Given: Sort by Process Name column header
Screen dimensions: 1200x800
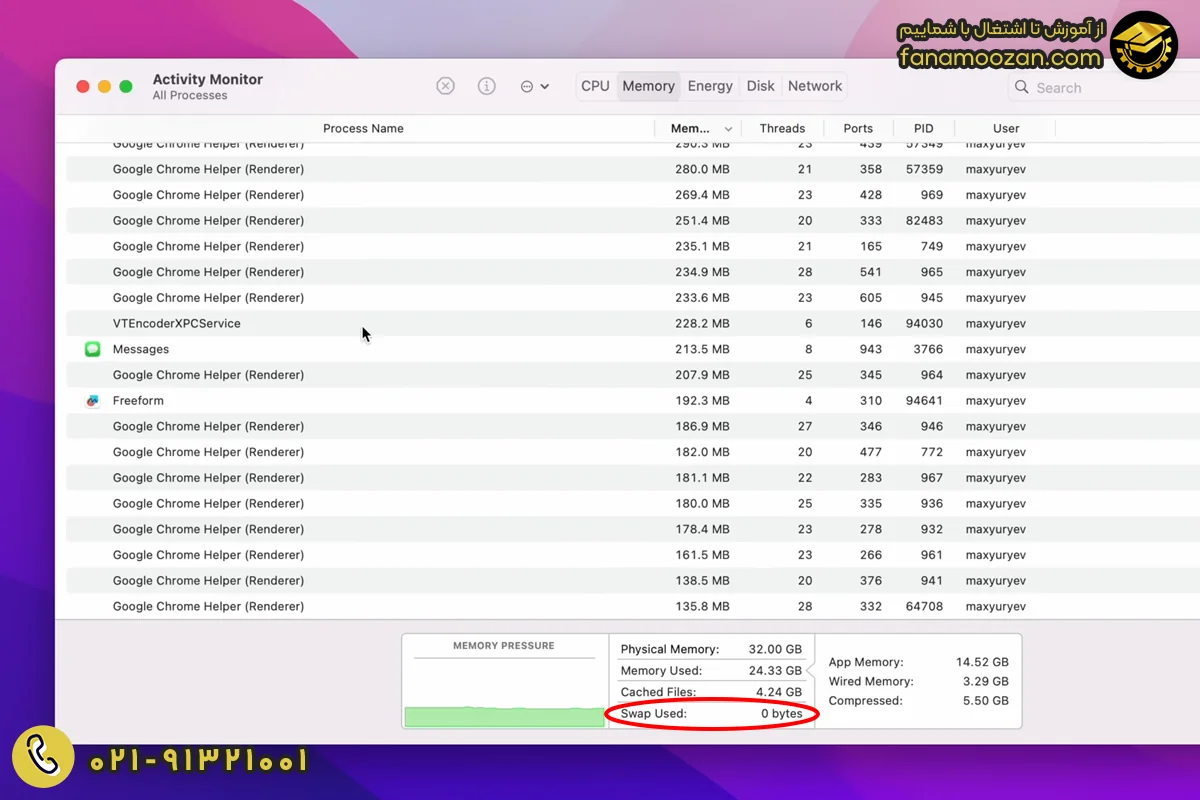Looking at the screenshot, I should pos(363,128).
